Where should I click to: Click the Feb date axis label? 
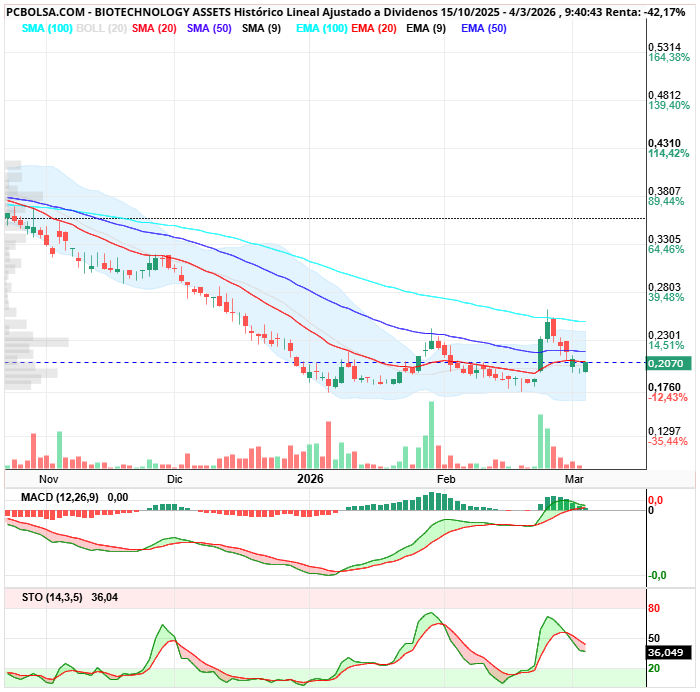tap(446, 479)
